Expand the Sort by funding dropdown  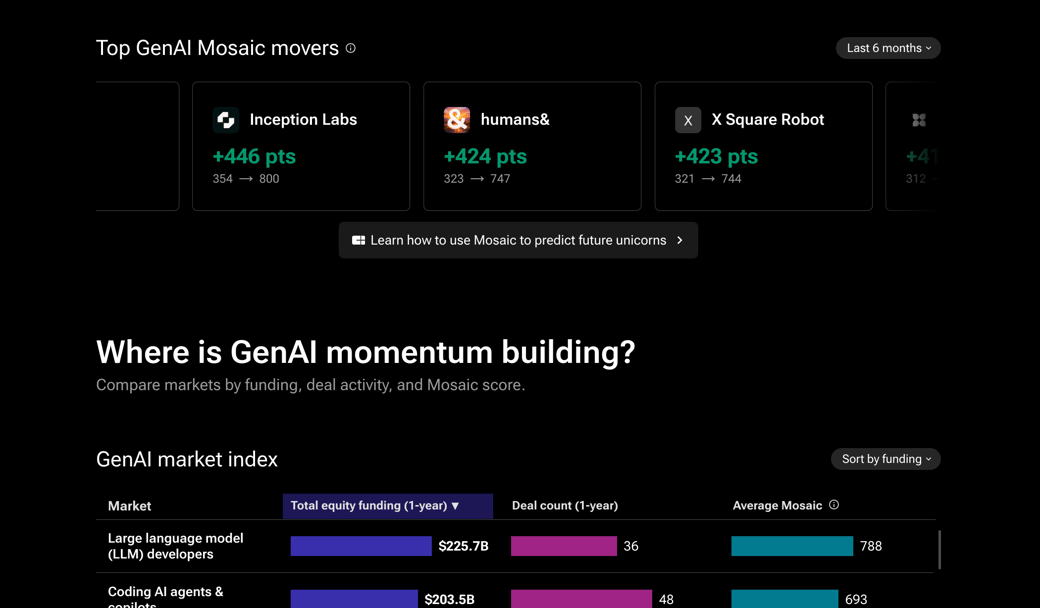point(885,459)
